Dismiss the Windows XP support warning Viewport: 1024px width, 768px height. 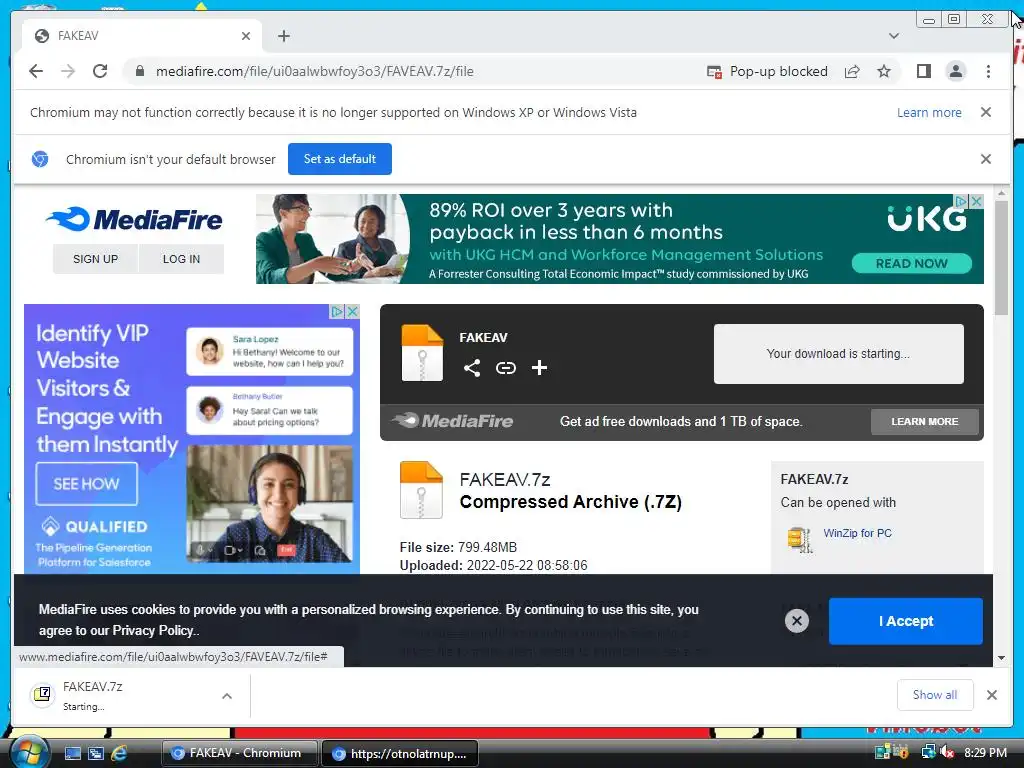tap(986, 112)
